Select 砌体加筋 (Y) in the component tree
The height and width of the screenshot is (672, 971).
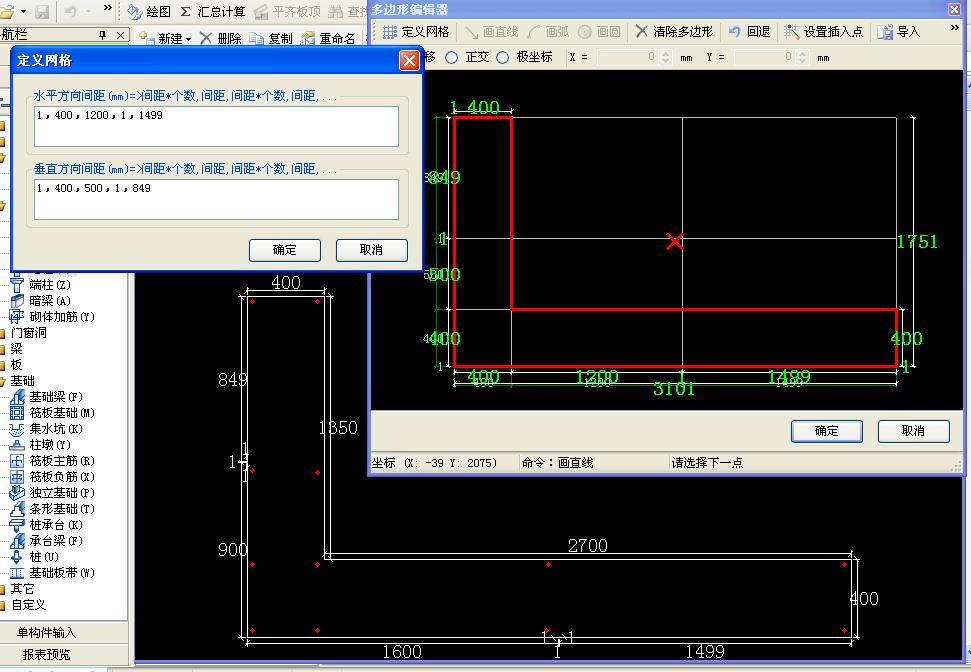tap(62, 317)
